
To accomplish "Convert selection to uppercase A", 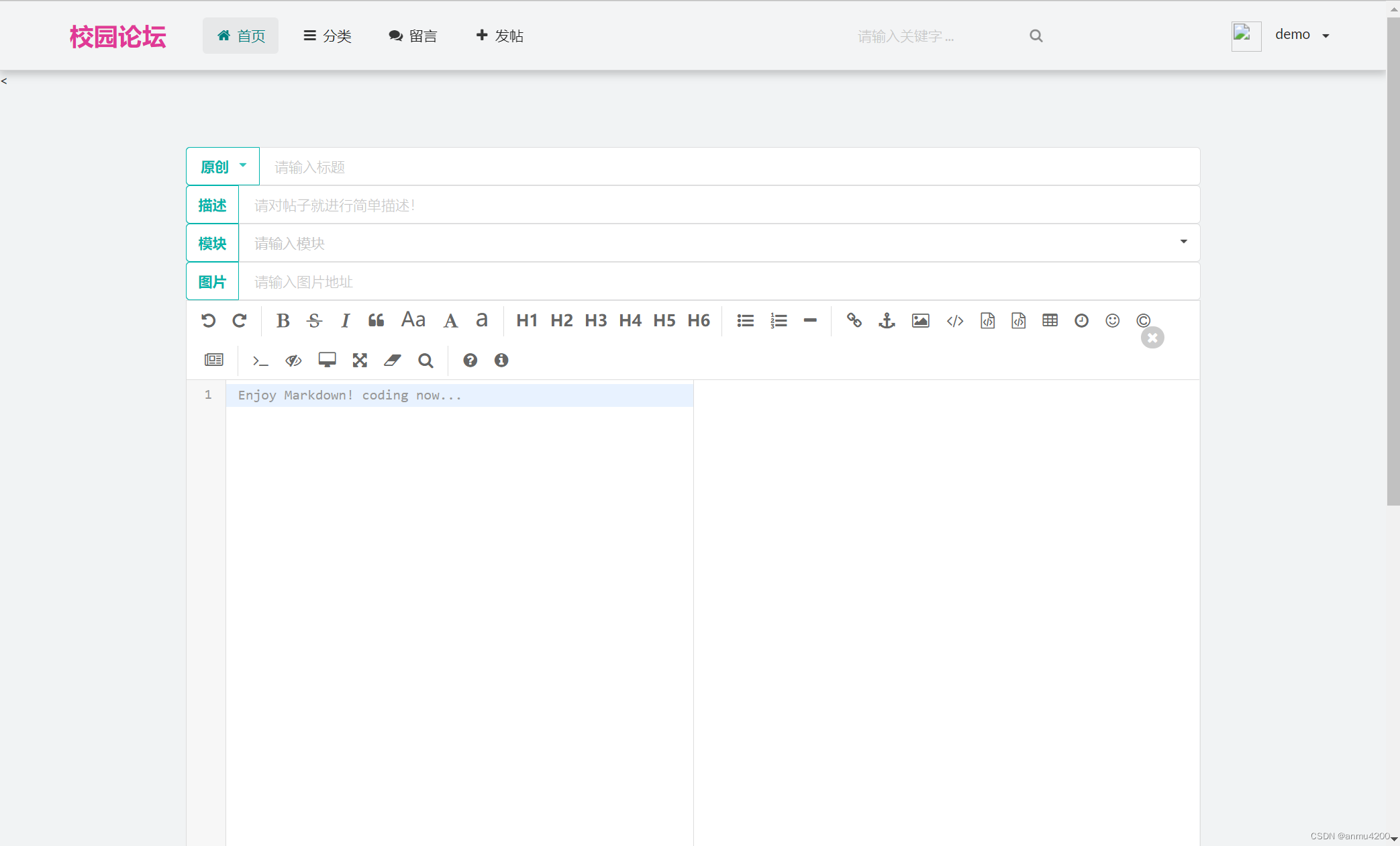I will [x=450, y=320].
